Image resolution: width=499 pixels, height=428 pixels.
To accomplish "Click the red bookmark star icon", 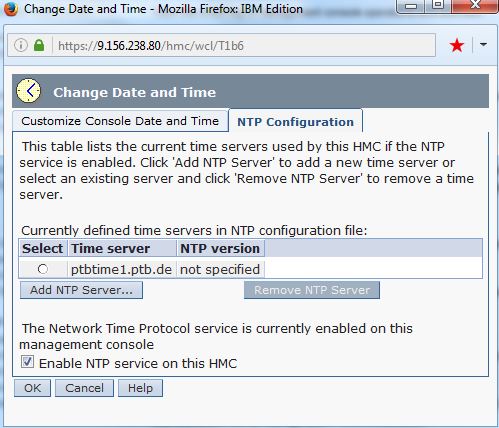I will pyautogui.click(x=456, y=45).
